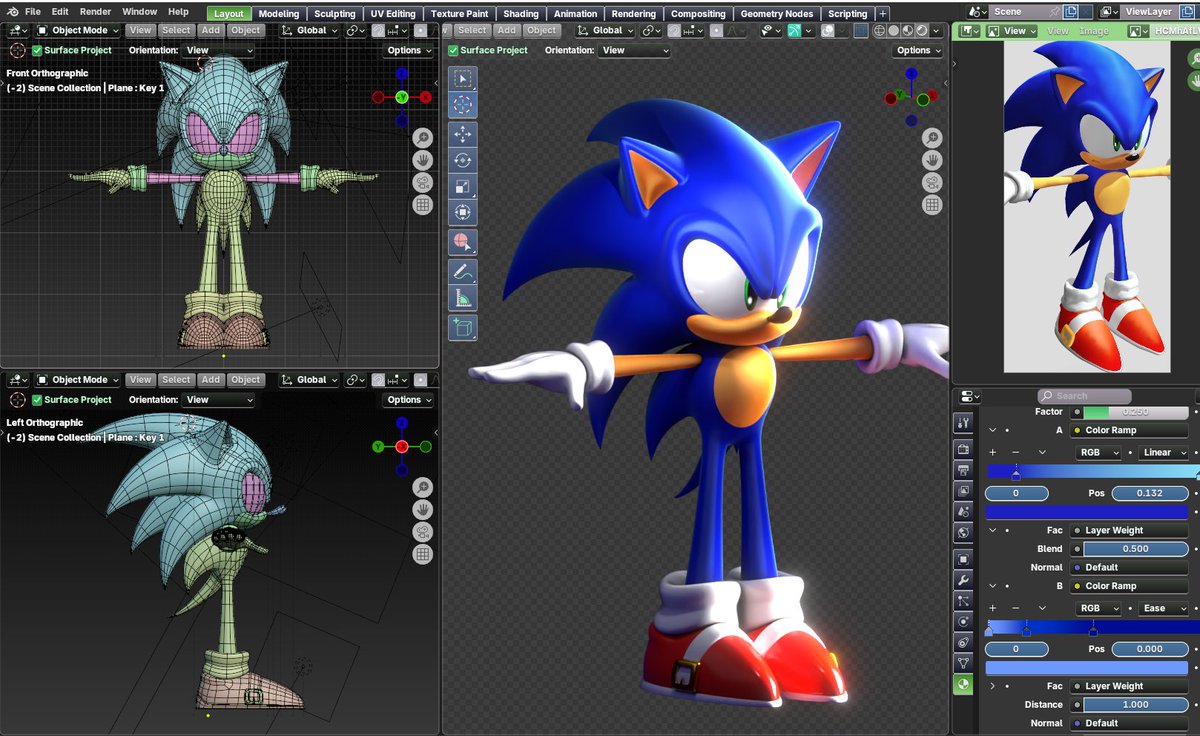Switch to the Modeling workspace tab
The width and height of the screenshot is (1200, 736).
(x=278, y=14)
